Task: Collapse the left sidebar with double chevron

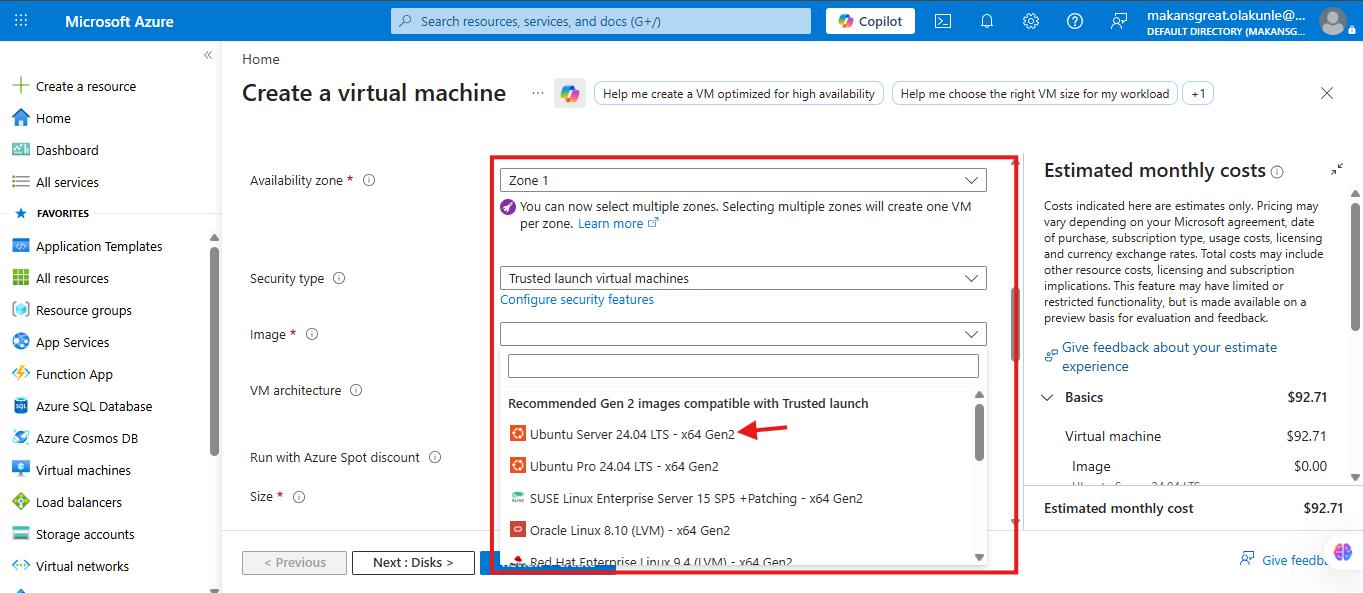Action: (x=208, y=55)
